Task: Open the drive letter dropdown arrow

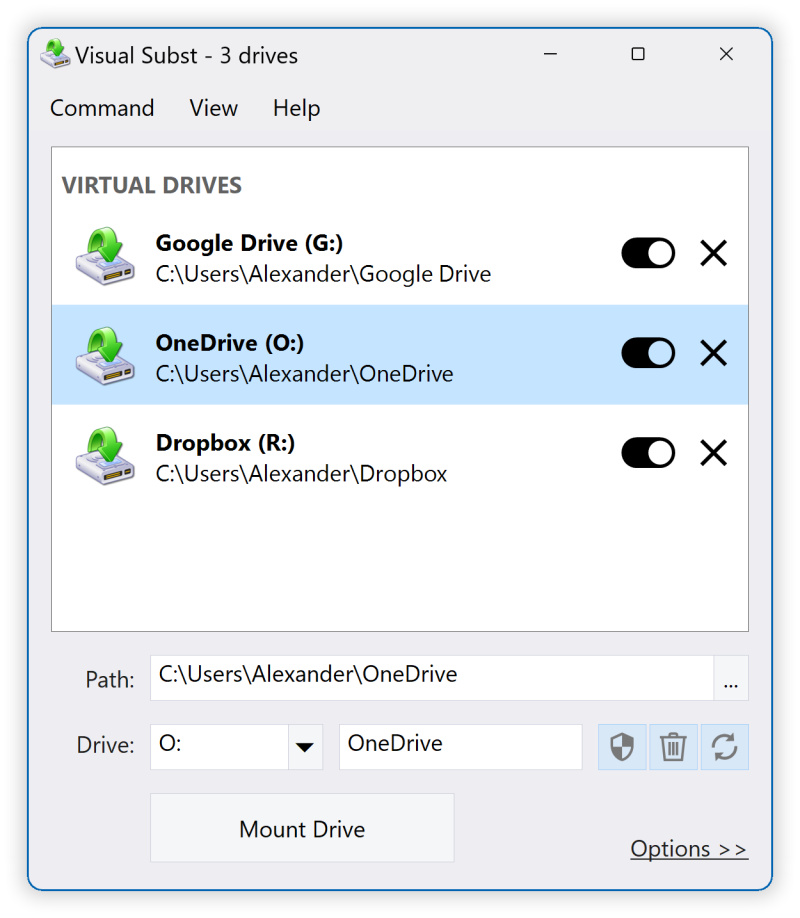Action: 305,747
